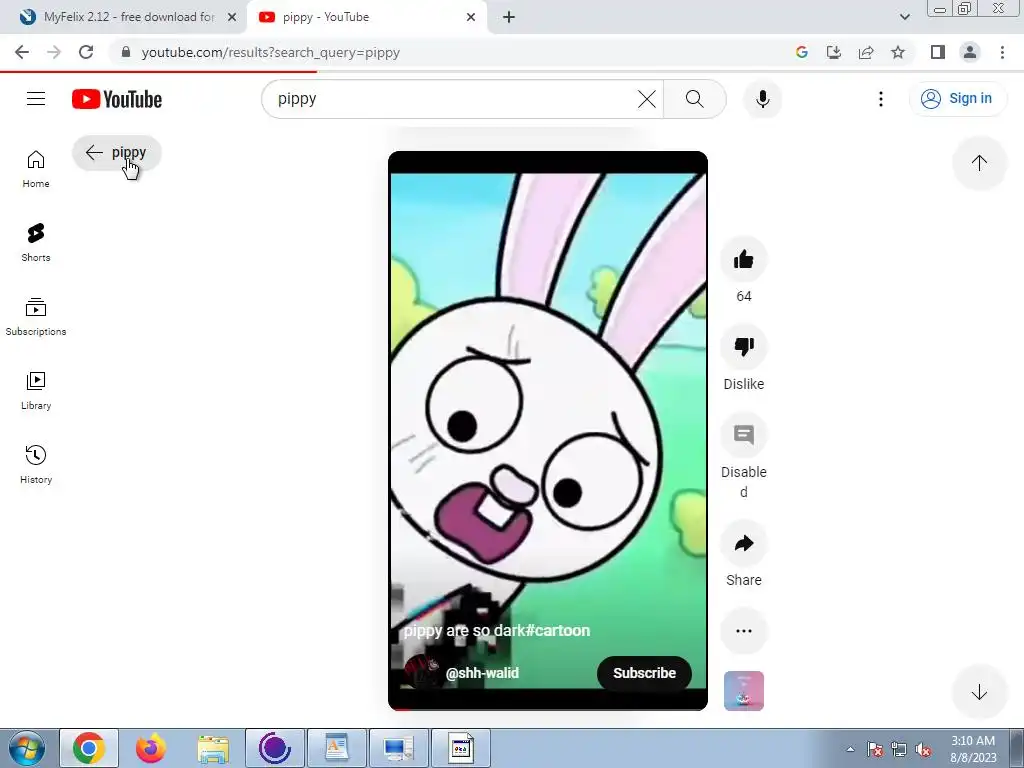
Task: Launch Firefox from taskbar
Action: [151, 748]
